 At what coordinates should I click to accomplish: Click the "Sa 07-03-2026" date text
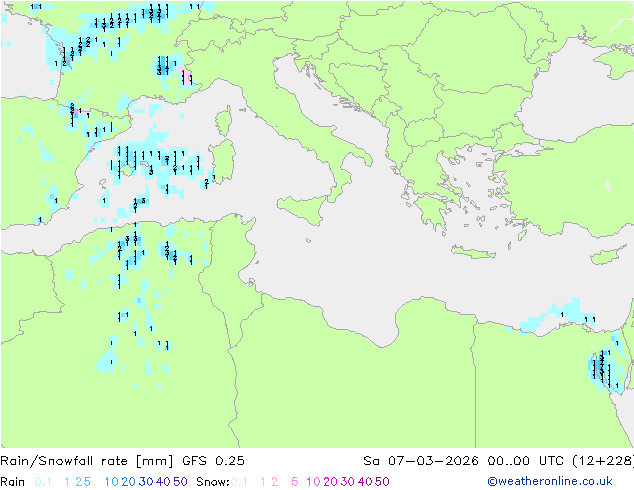coord(421,461)
